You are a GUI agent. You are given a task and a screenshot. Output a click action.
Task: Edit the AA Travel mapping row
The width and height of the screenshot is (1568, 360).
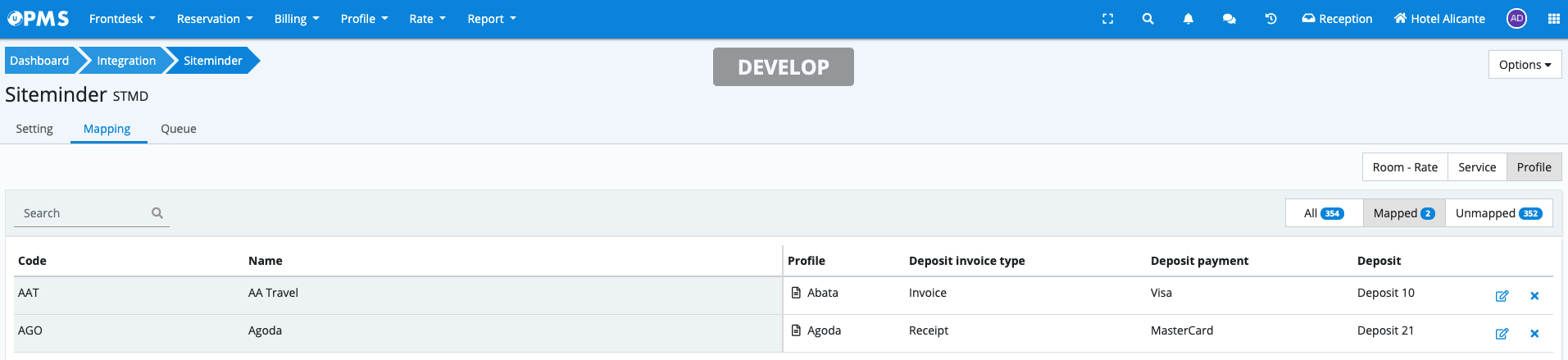[x=1502, y=296]
